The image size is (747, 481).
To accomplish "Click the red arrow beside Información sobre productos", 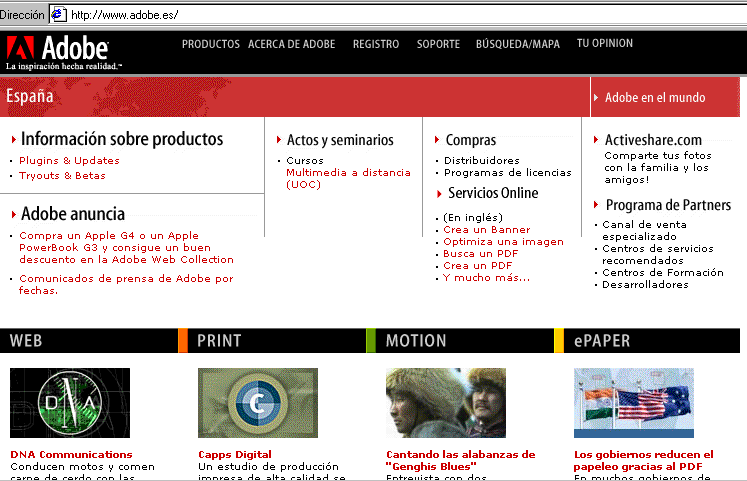I will [x=14, y=140].
